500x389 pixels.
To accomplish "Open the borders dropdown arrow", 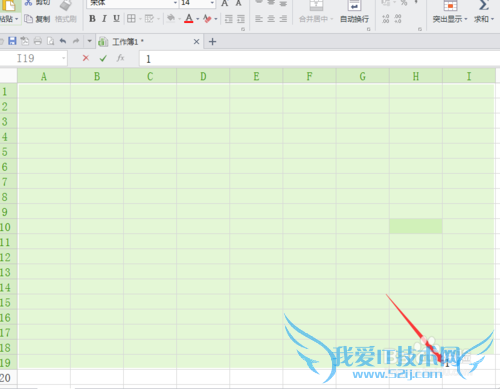I will (140, 19).
